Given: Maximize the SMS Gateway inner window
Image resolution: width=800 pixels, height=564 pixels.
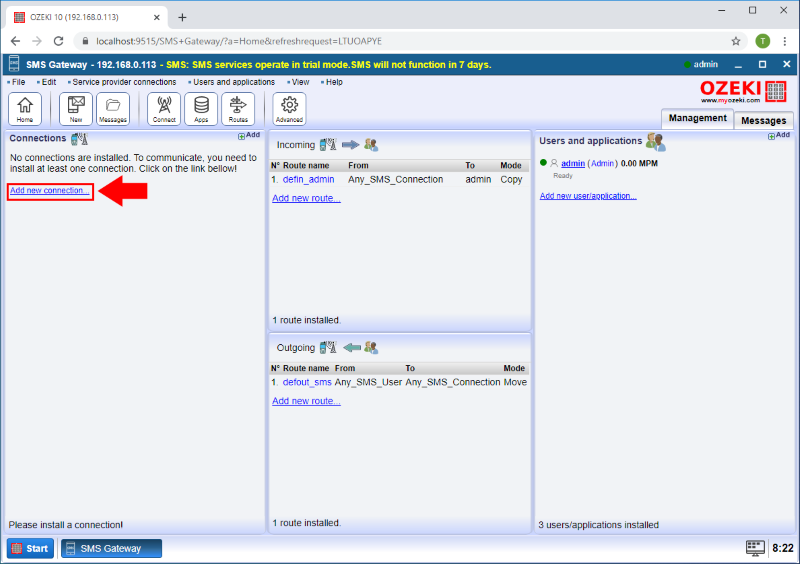Looking at the screenshot, I should point(762,64).
